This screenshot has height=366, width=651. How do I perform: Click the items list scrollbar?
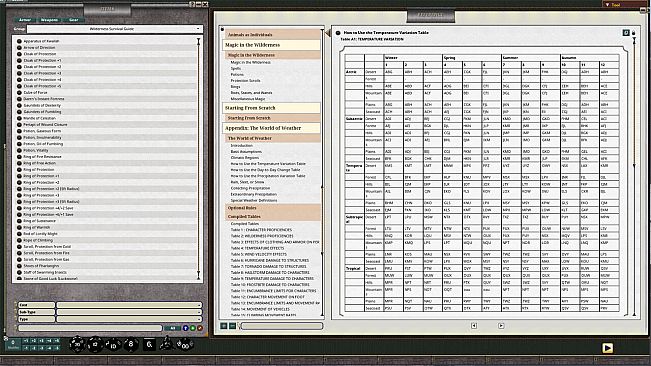pyautogui.click(x=198, y=159)
